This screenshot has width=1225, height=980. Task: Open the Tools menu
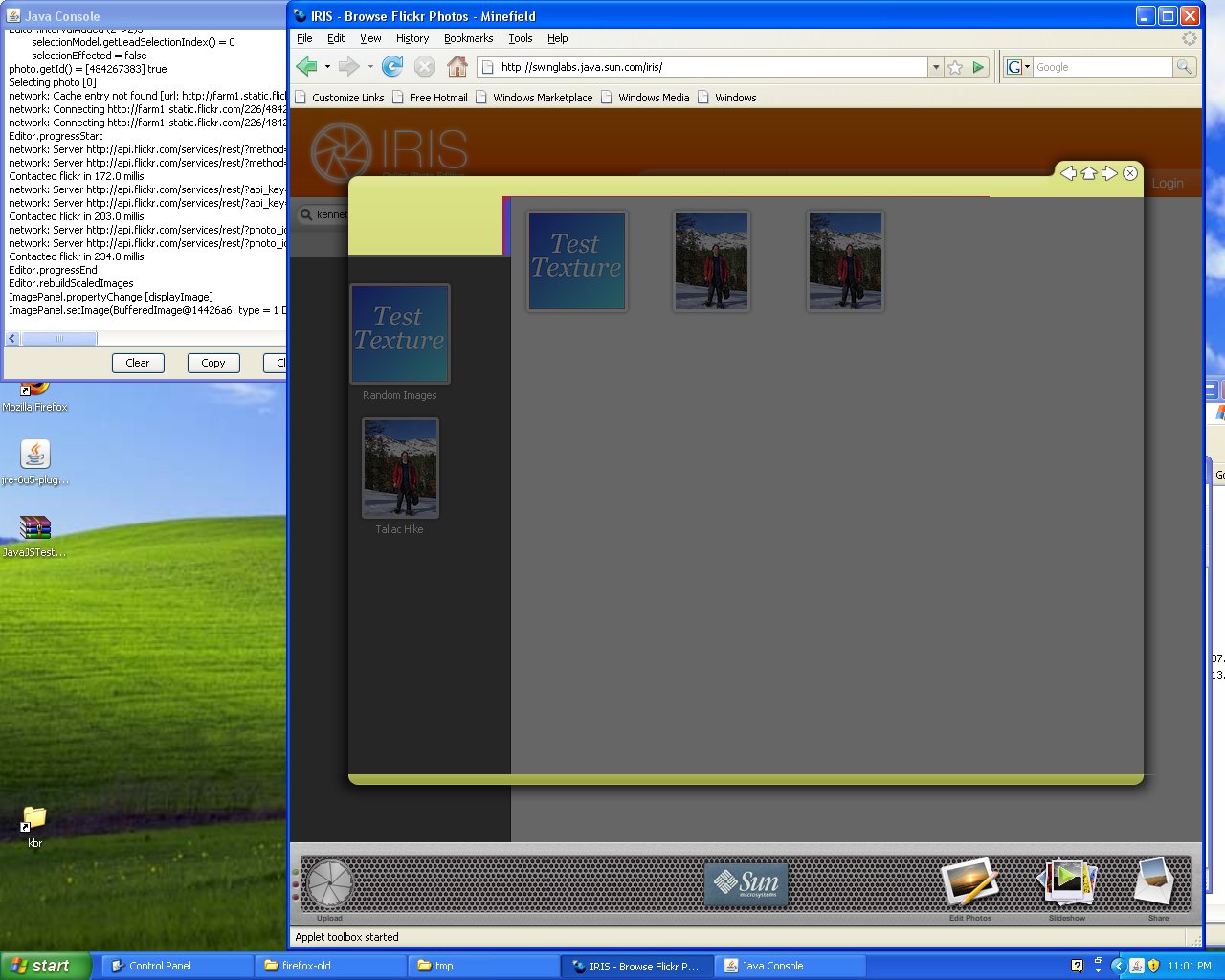[x=520, y=38]
